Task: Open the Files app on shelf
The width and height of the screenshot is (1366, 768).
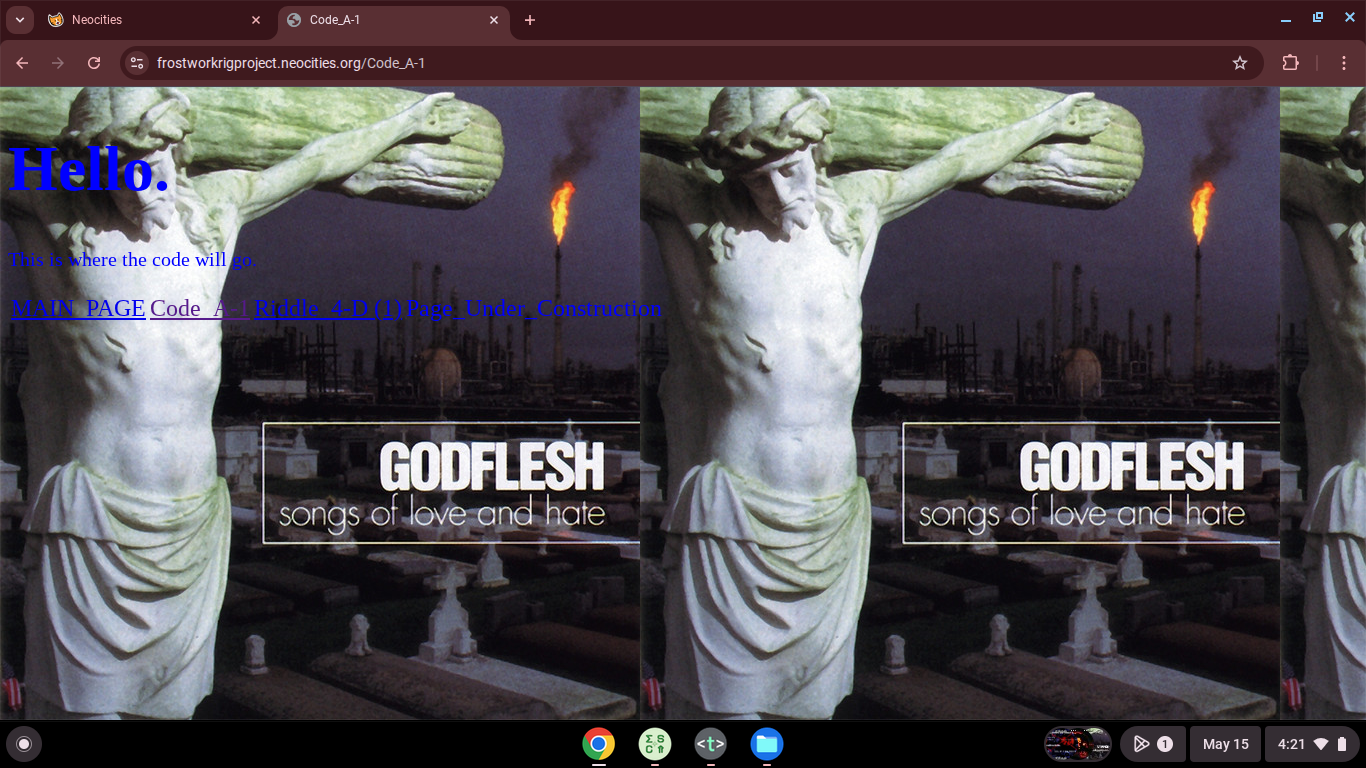Action: pos(767,744)
